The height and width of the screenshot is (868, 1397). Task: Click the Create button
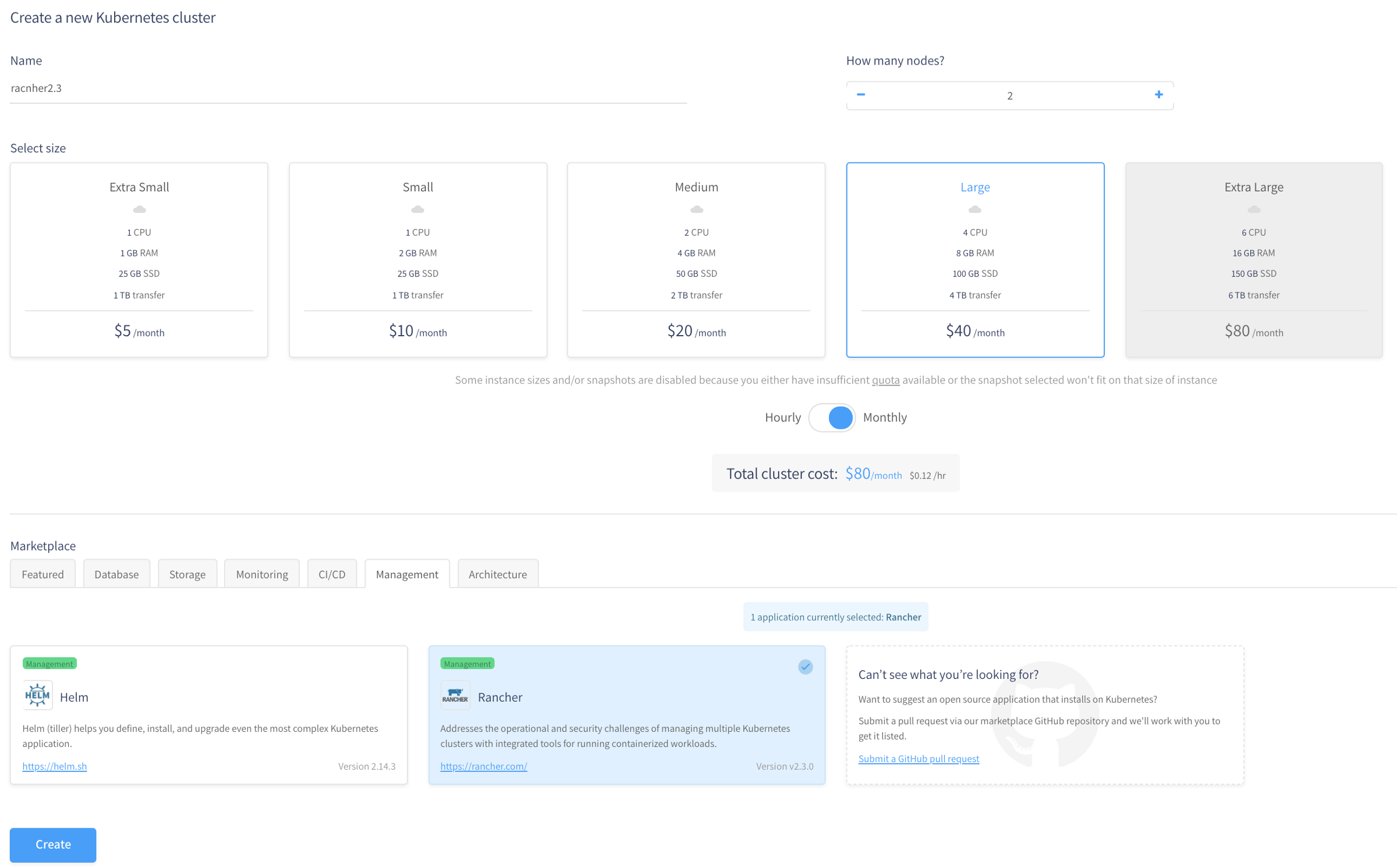52,845
